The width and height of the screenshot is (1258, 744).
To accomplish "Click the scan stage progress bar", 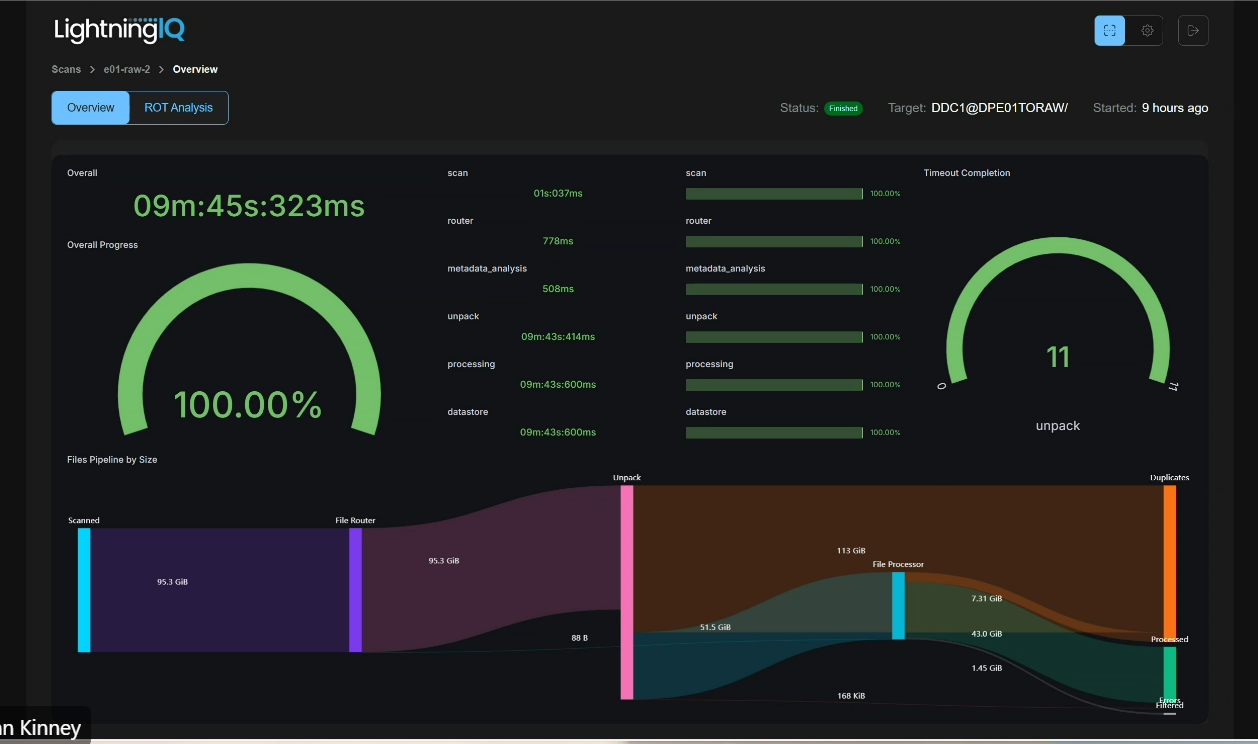I will (774, 194).
